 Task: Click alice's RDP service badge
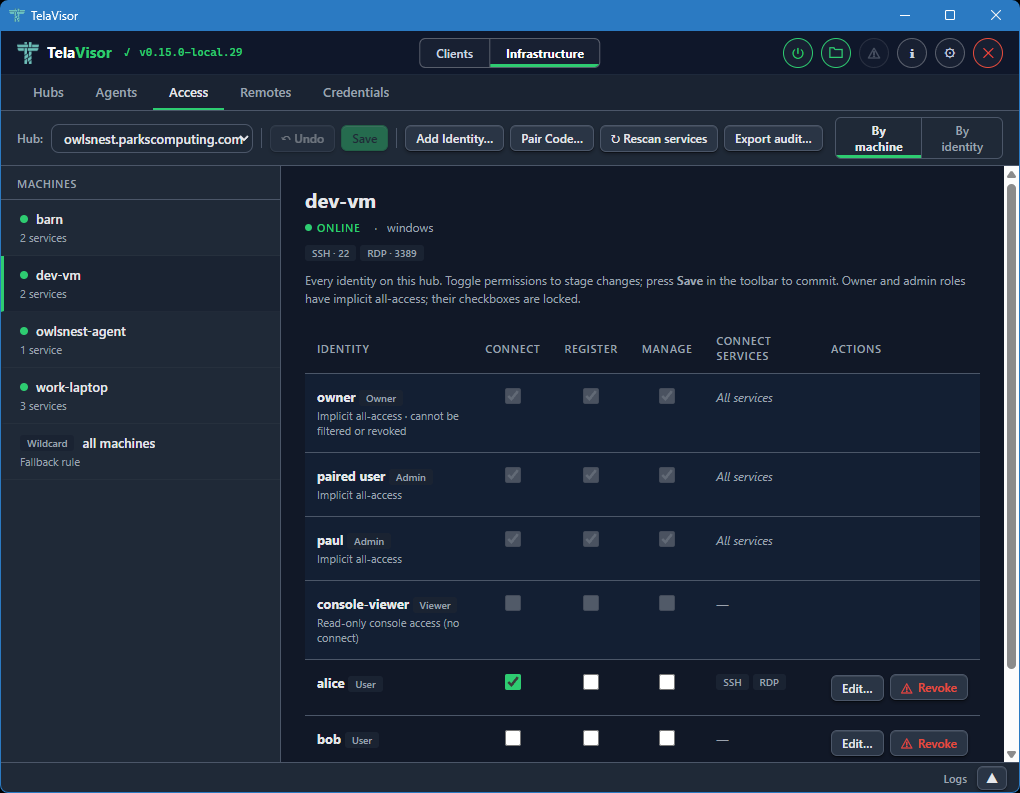tap(769, 682)
